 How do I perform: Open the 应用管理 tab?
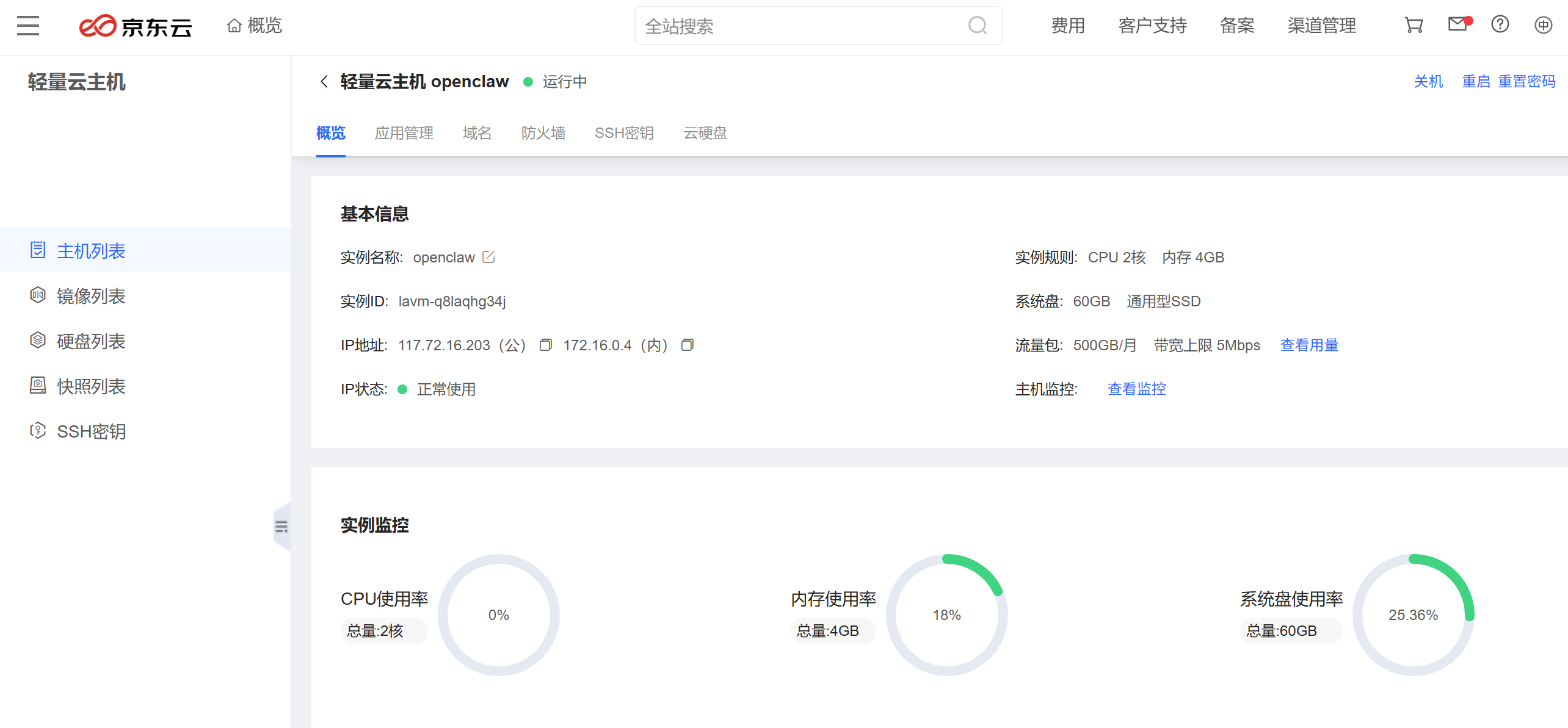coord(404,133)
